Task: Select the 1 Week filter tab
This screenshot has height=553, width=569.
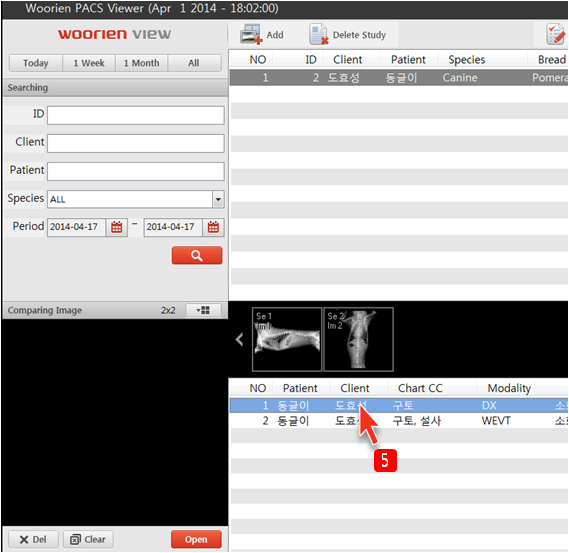Action: pyautogui.click(x=89, y=63)
